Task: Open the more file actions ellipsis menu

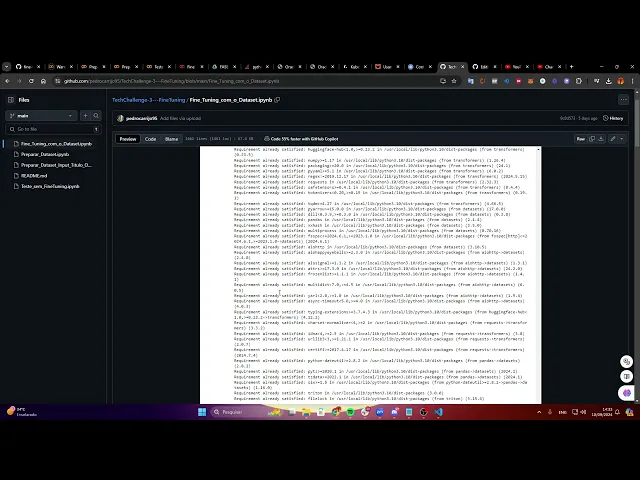Action: (623, 100)
